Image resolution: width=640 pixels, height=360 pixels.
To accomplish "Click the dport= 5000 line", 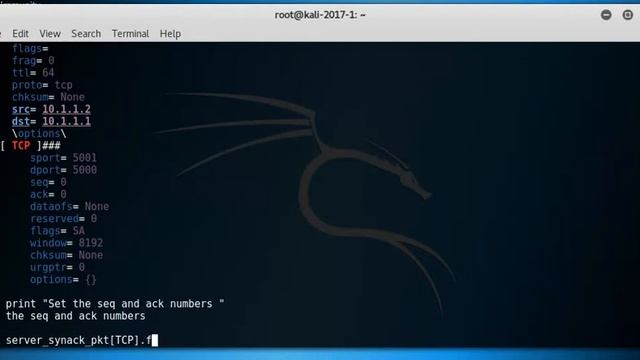I will pos(63,170).
